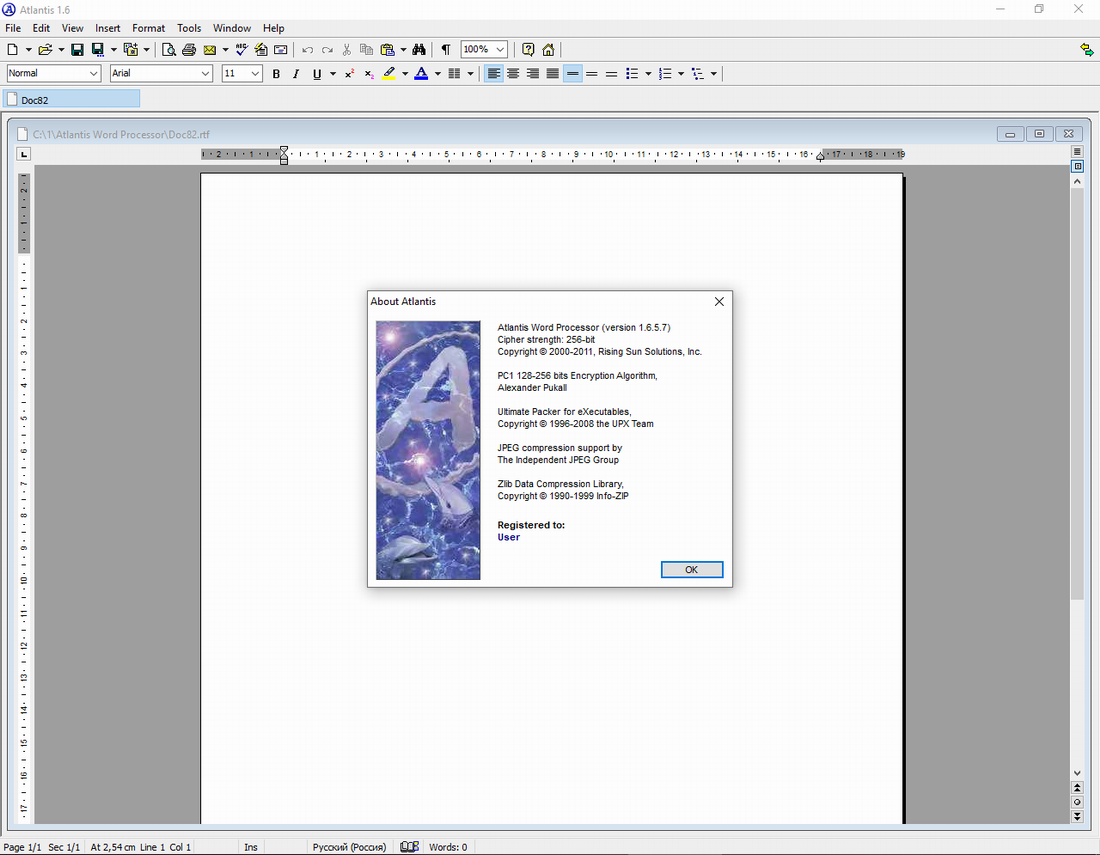Screen dimensions: 1100x855
Task: Click the Save As floppy icon
Action: [98, 50]
